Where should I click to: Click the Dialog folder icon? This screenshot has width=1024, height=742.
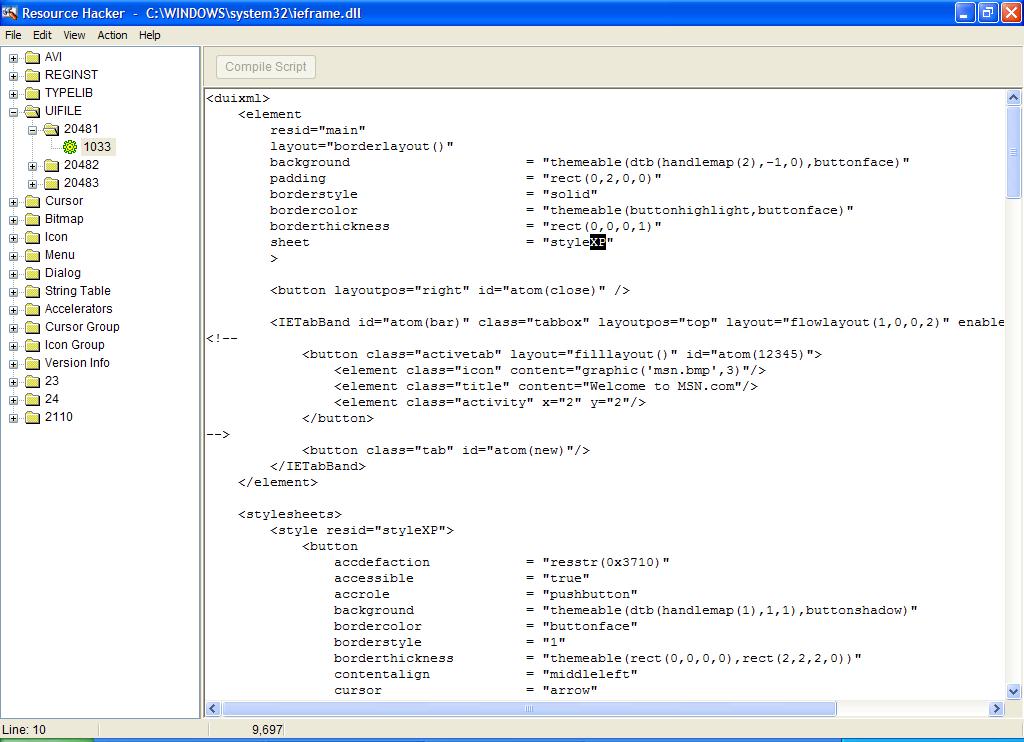tap(32, 273)
